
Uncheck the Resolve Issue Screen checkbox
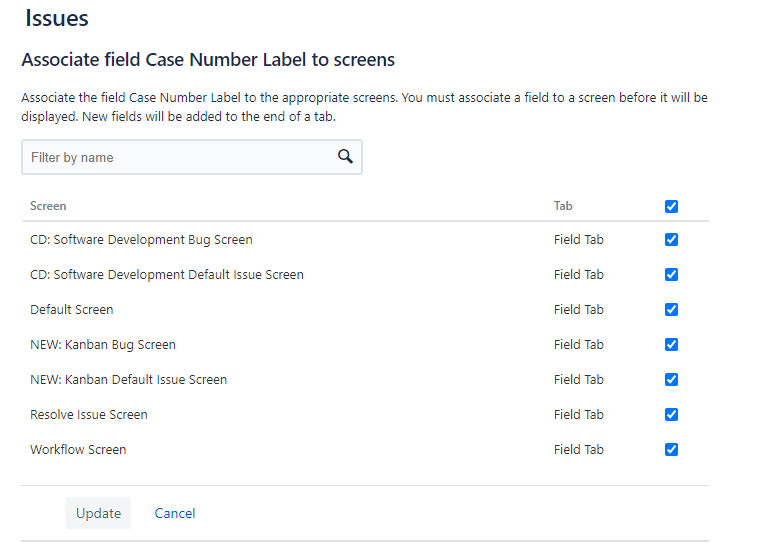tap(671, 415)
